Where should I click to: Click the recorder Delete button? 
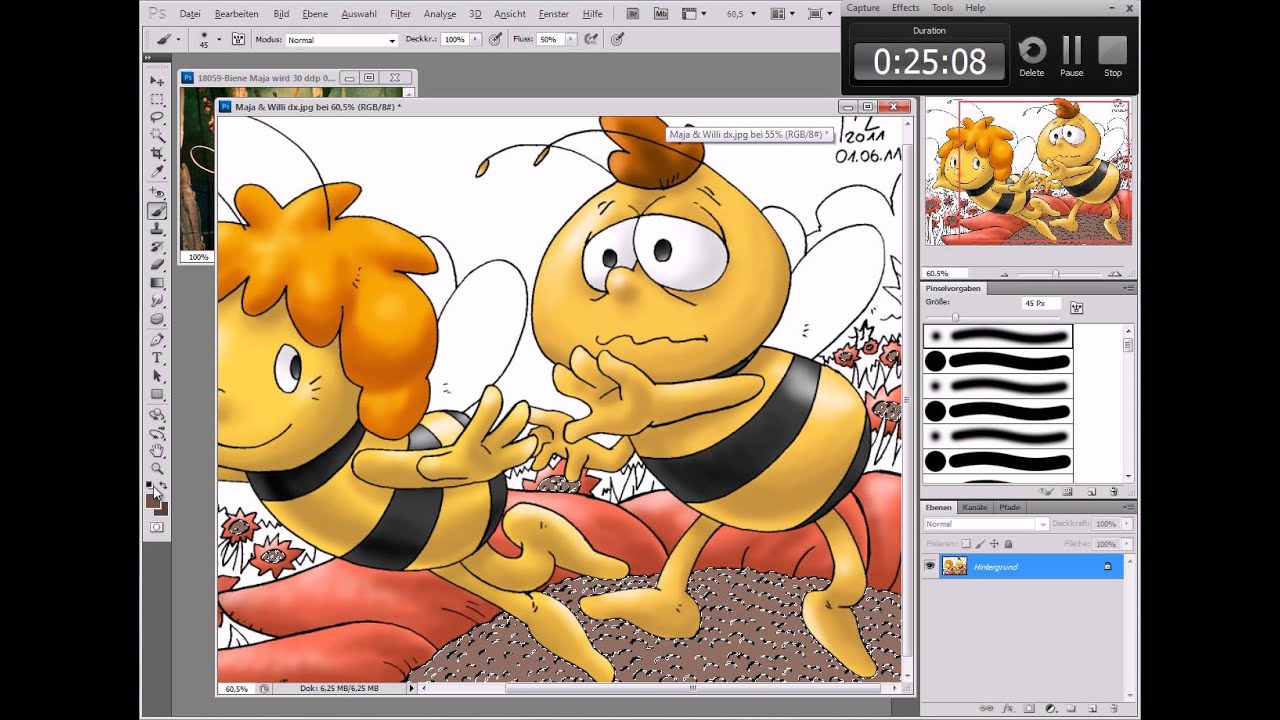point(1032,56)
